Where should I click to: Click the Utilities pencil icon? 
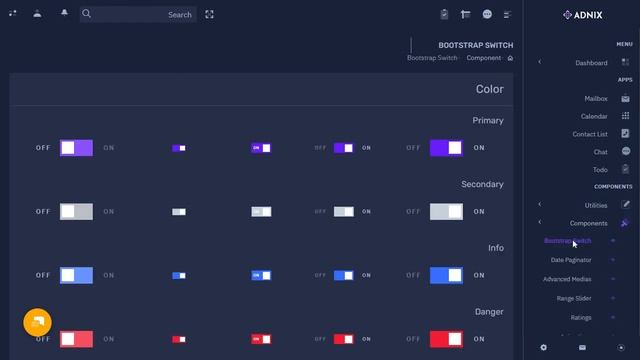click(x=625, y=204)
